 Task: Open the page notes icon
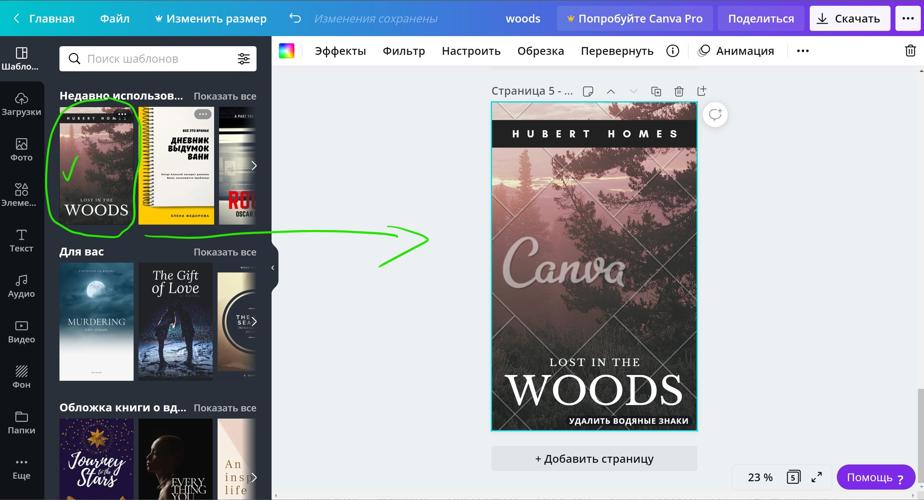[x=588, y=91]
